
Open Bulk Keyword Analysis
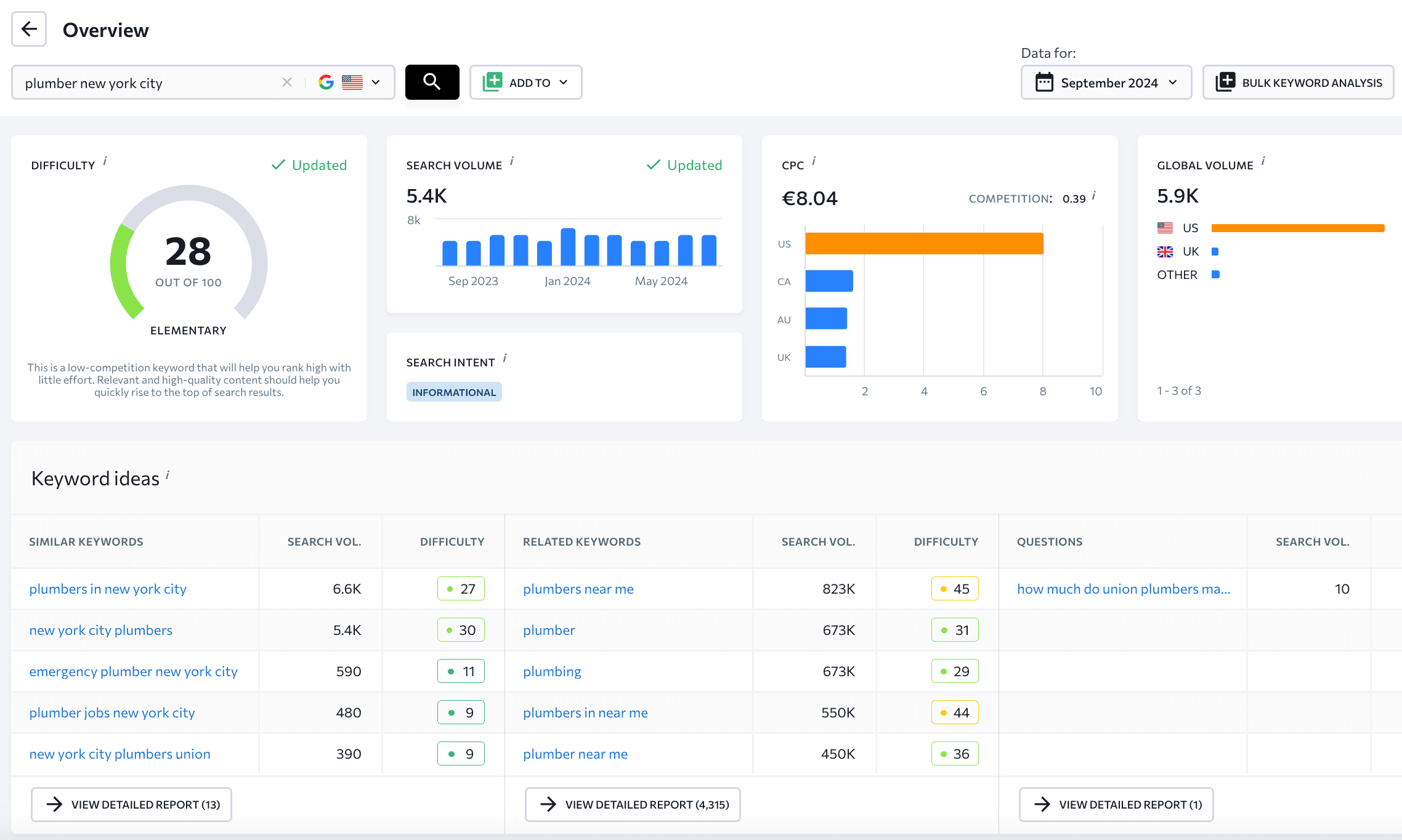click(x=1298, y=82)
